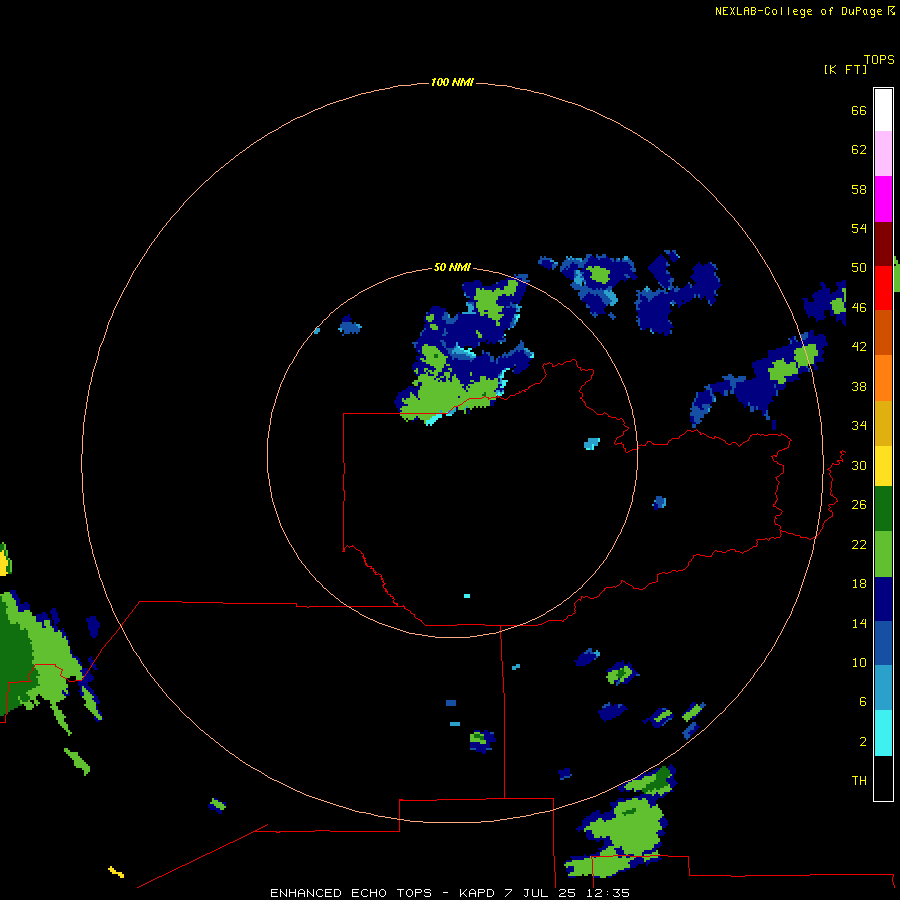
Task: Click the TH legend label
Action: click(859, 781)
